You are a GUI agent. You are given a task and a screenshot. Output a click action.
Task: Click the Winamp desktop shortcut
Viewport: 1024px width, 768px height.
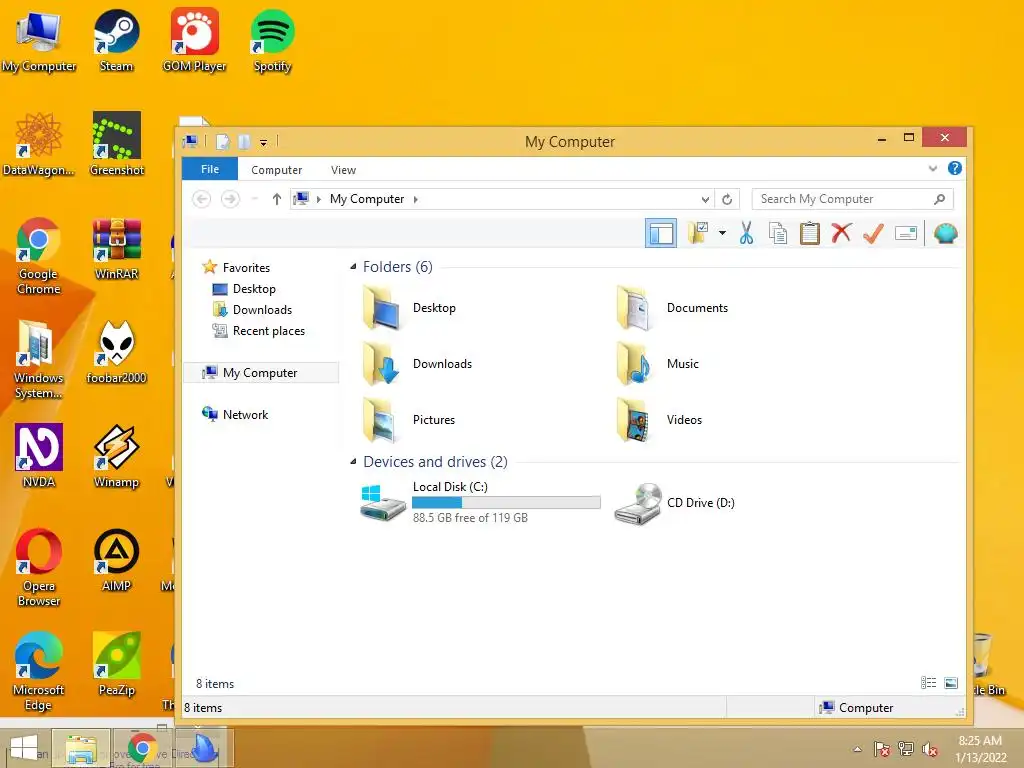116,456
